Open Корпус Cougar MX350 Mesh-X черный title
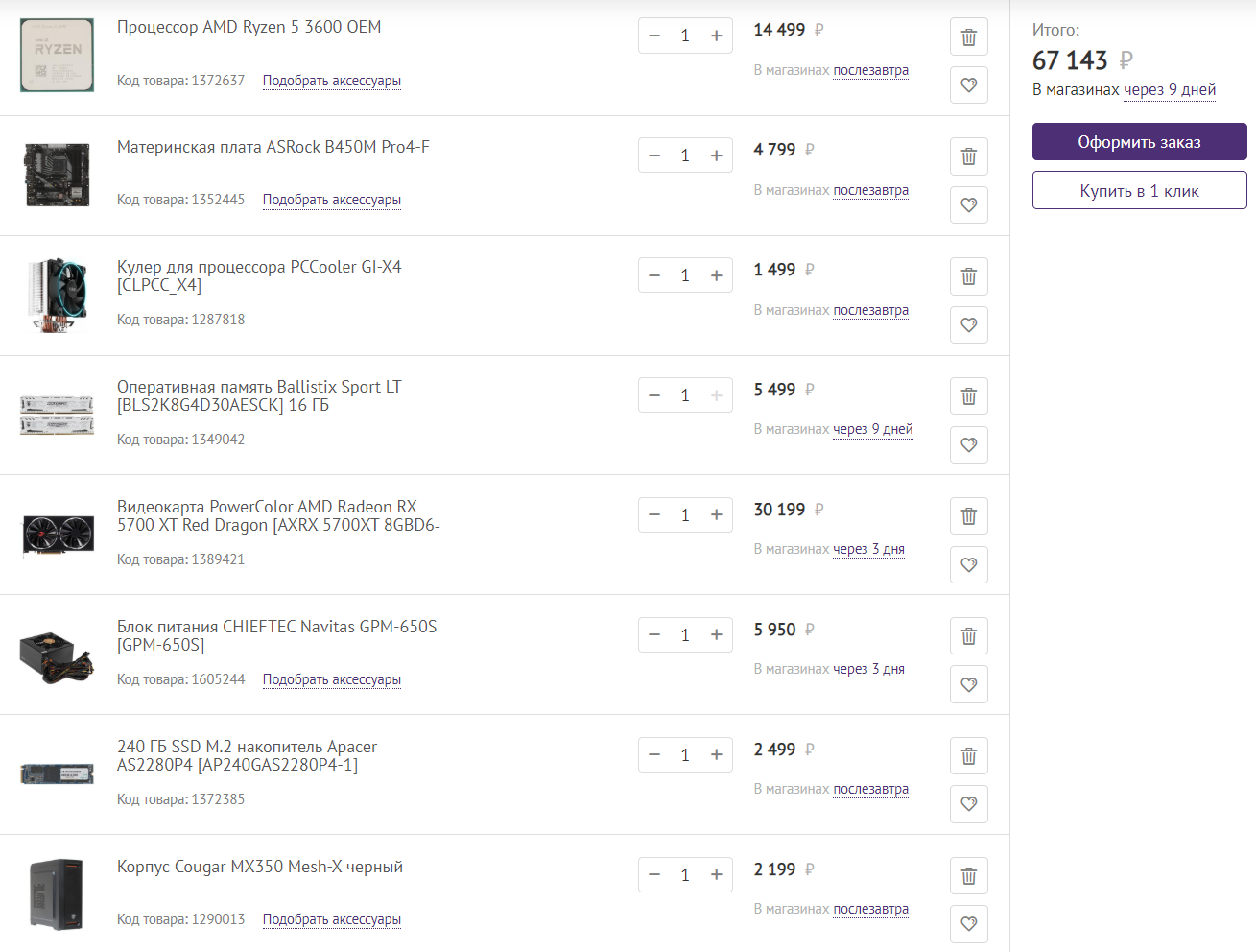 point(260,867)
